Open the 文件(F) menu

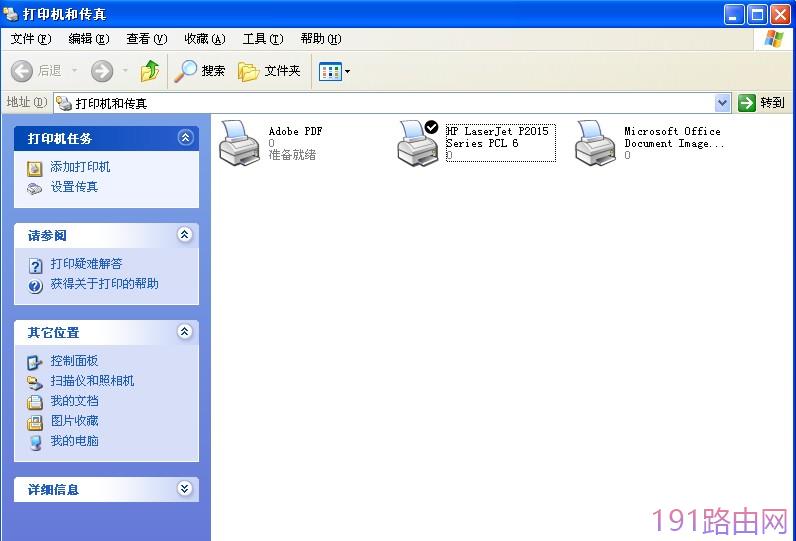(31, 39)
